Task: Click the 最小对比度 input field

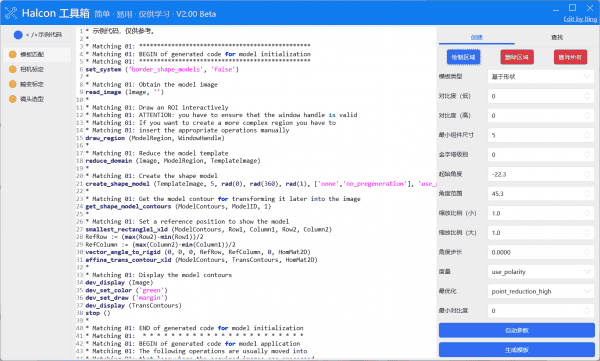Action: 541,311
